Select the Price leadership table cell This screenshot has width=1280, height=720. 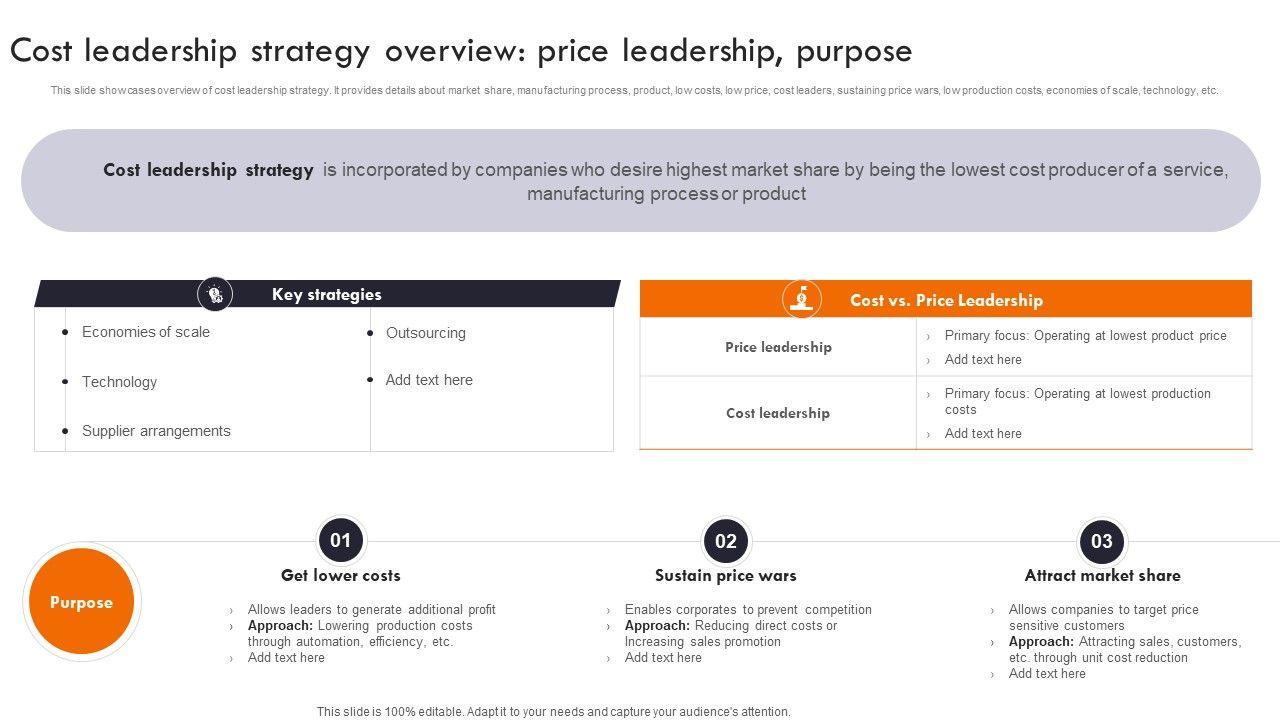point(778,347)
